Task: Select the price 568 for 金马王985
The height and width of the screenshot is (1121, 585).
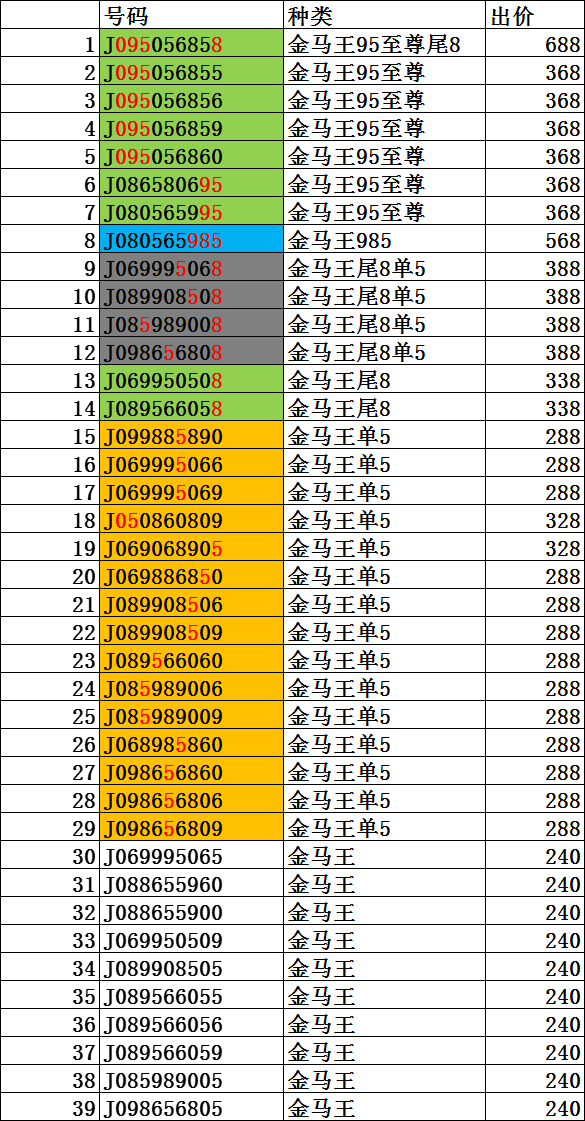Action: (536, 241)
